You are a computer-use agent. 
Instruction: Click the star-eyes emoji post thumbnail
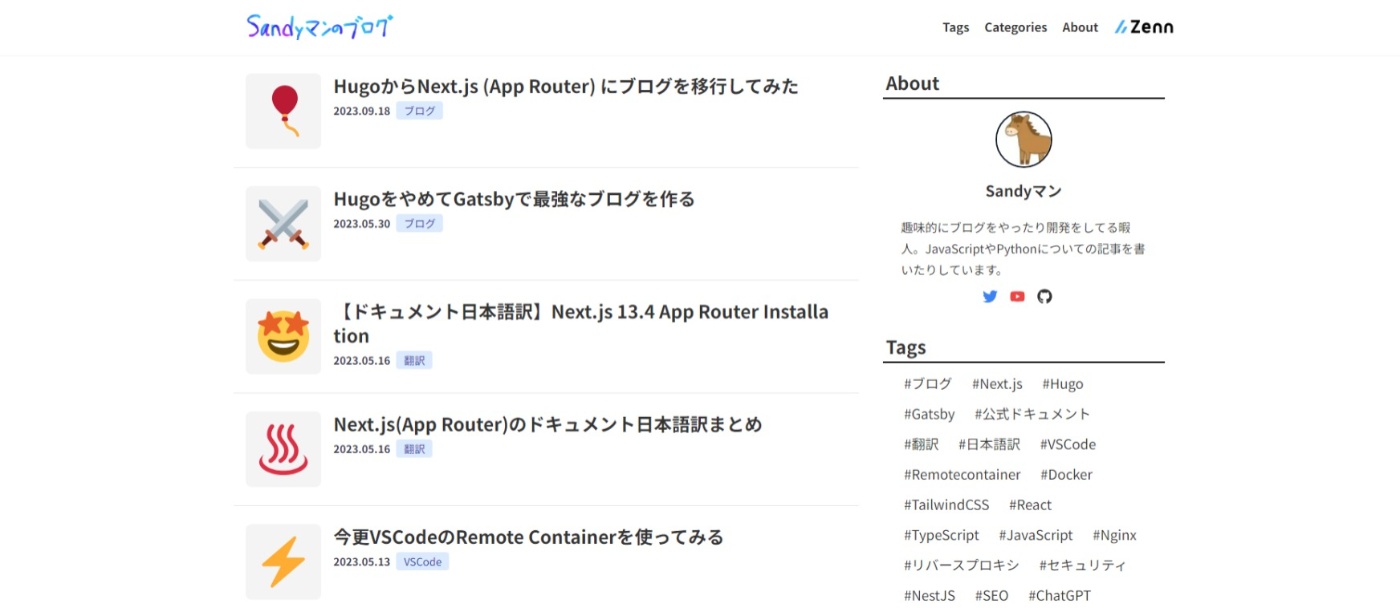coord(284,337)
